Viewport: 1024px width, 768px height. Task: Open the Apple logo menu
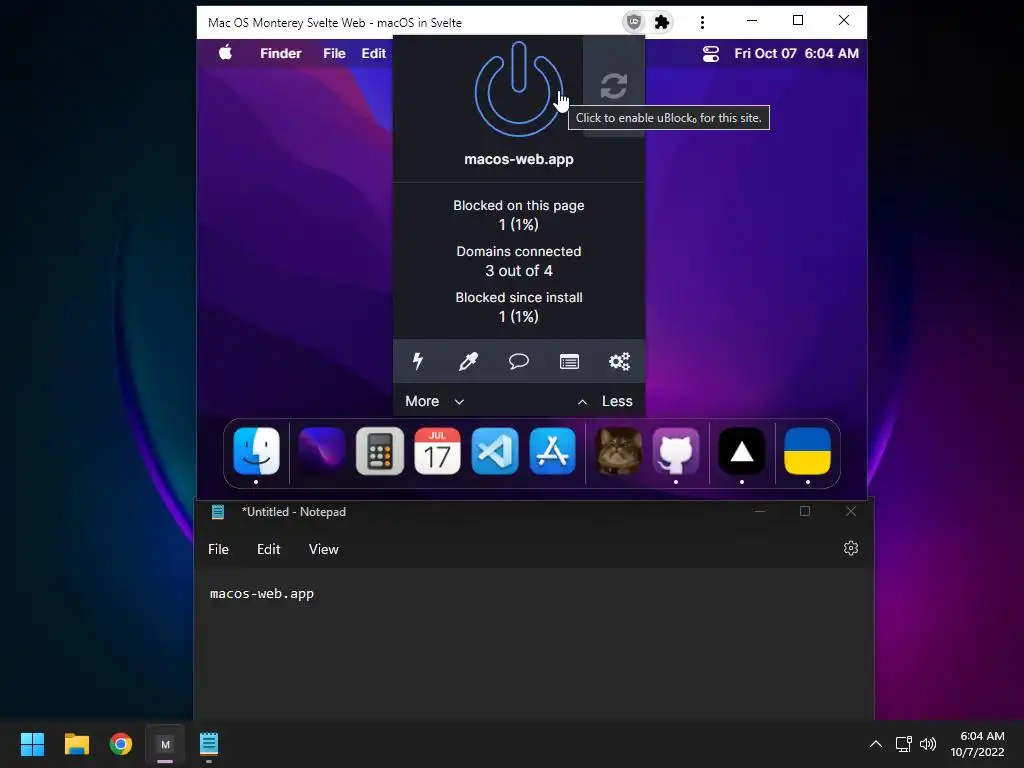[225, 53]
